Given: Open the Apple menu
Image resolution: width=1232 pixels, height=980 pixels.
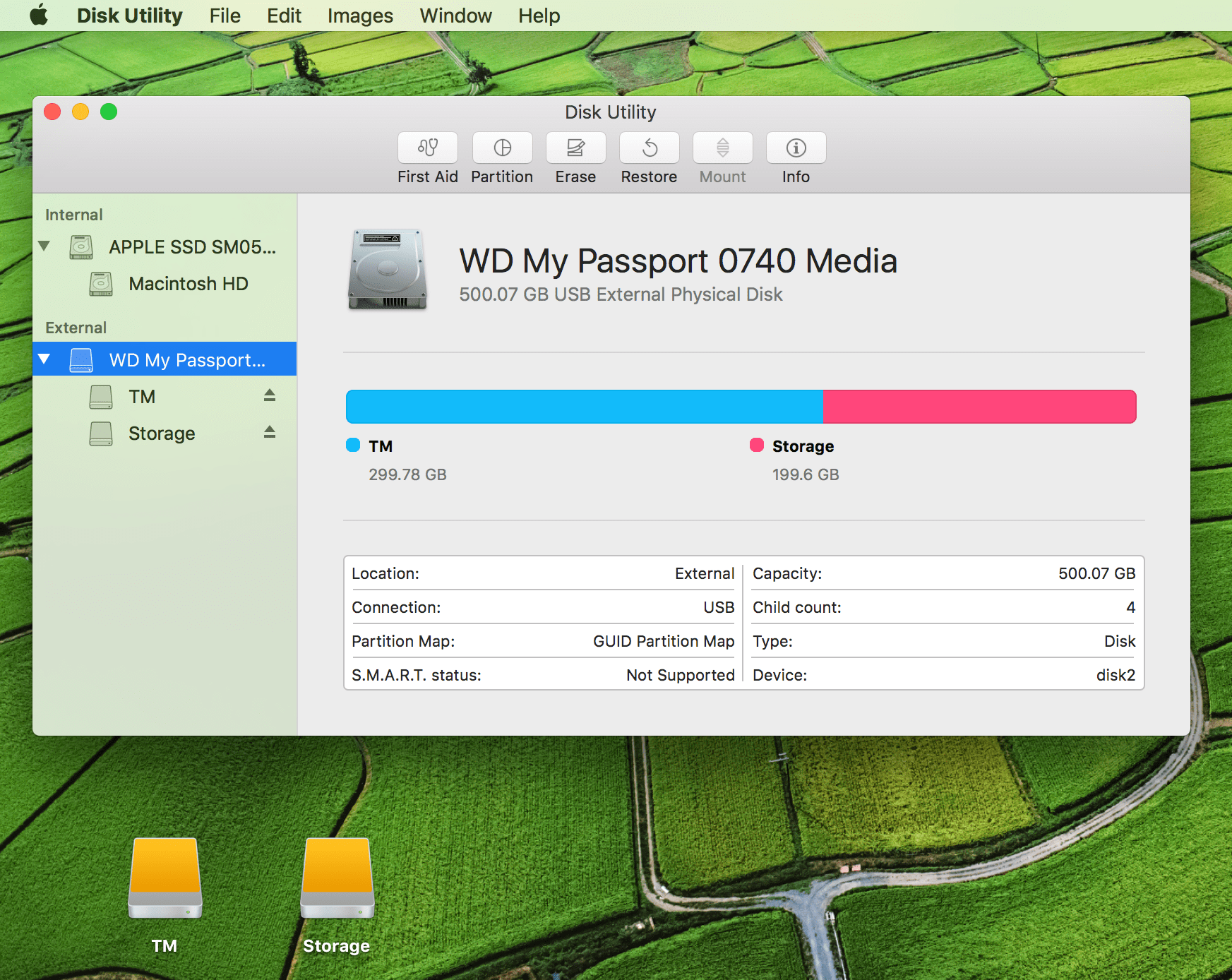Looking at the screenshot, I should 39,15.
